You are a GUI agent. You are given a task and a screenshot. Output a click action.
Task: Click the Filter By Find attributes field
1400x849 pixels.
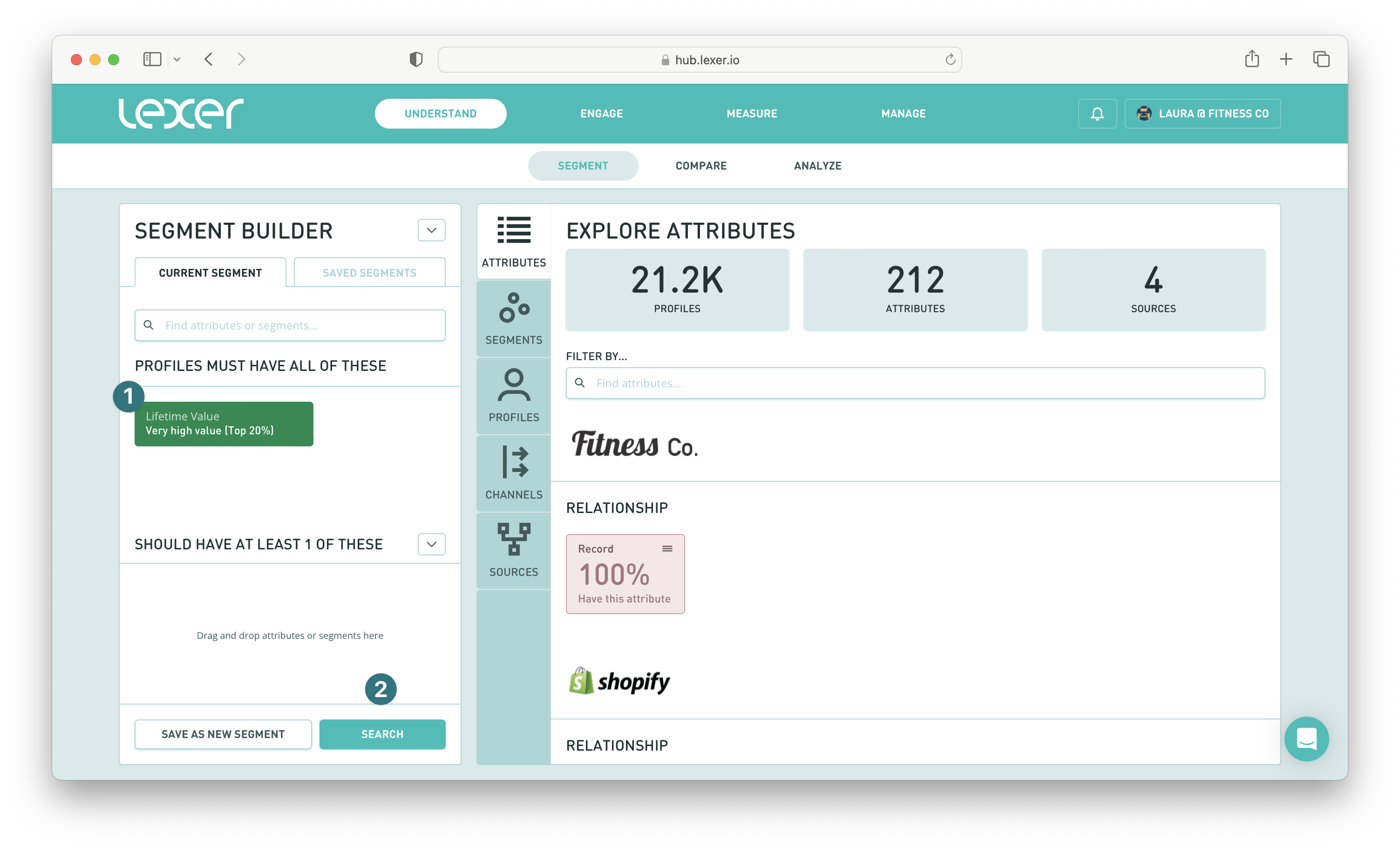pos(915,383)
